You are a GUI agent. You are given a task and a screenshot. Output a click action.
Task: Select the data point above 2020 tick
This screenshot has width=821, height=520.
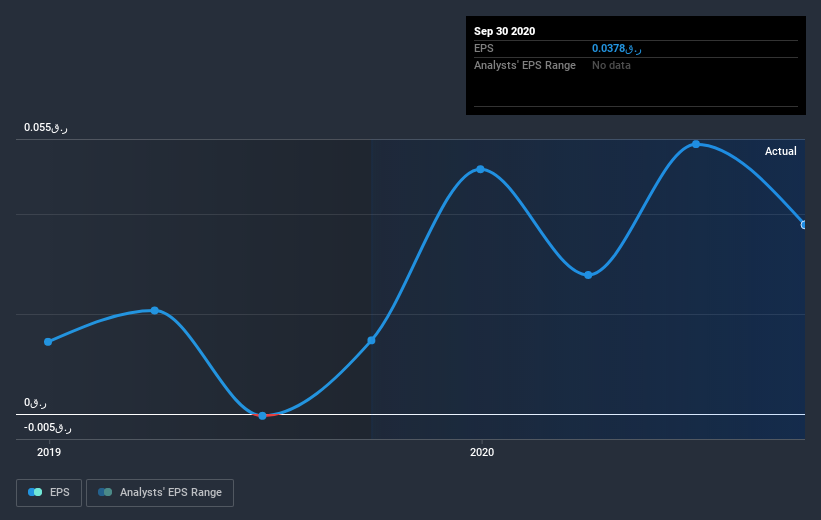click(480, 169)
